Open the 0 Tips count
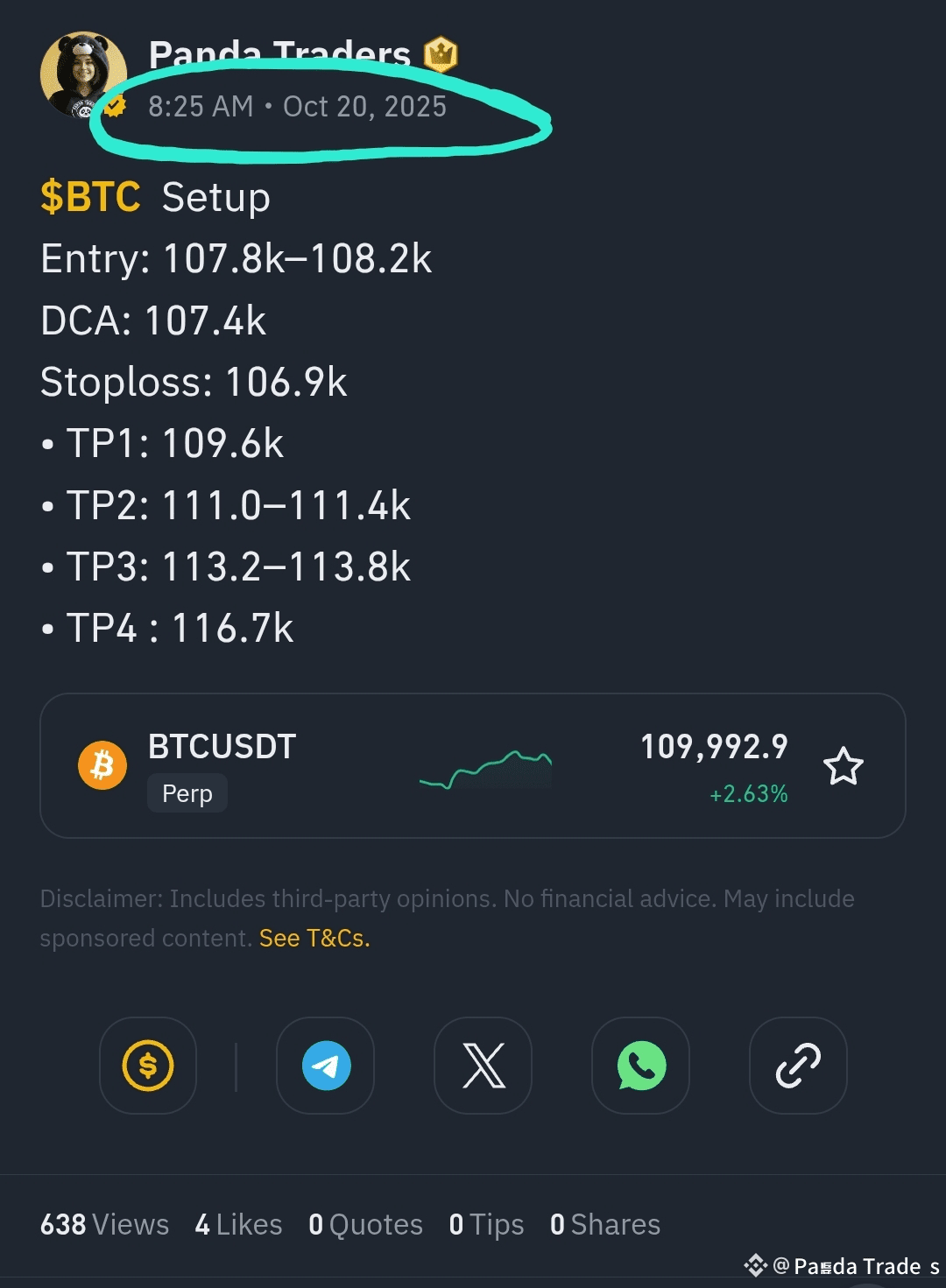The image size is (946, 1288). pos(486,1224)
